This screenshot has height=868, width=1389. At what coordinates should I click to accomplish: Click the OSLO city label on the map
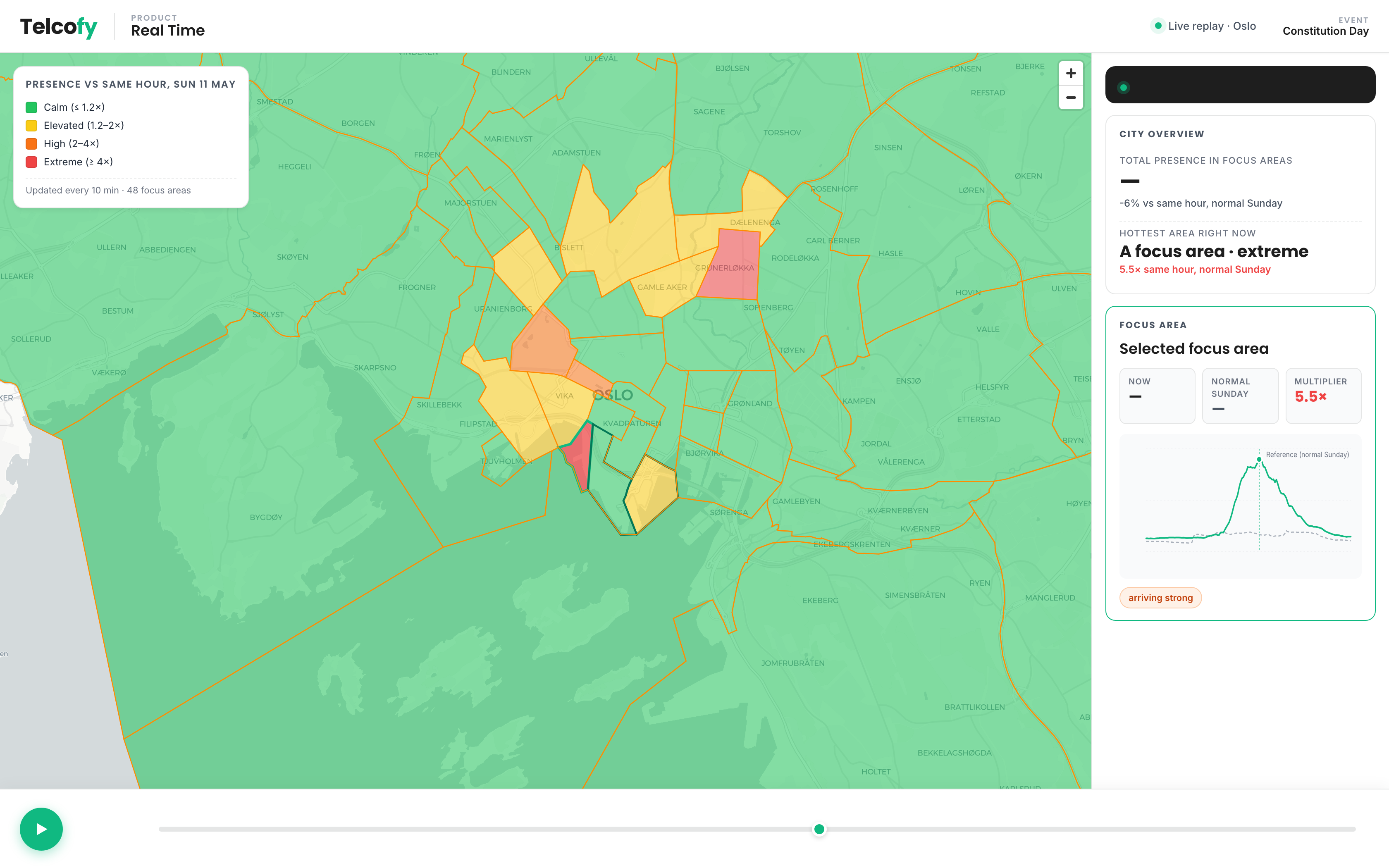(612, 395)
